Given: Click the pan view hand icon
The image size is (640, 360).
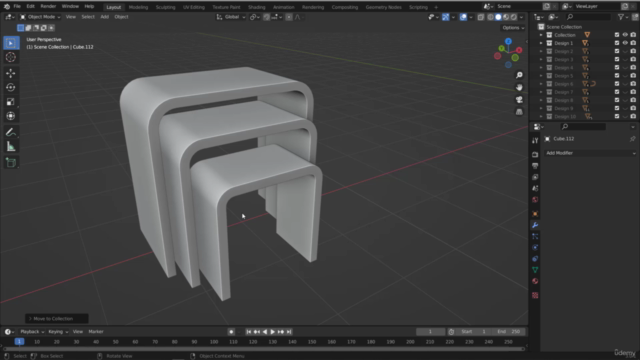Looking at the screenshot, I should pyautogui.click(x=519, y=87).
